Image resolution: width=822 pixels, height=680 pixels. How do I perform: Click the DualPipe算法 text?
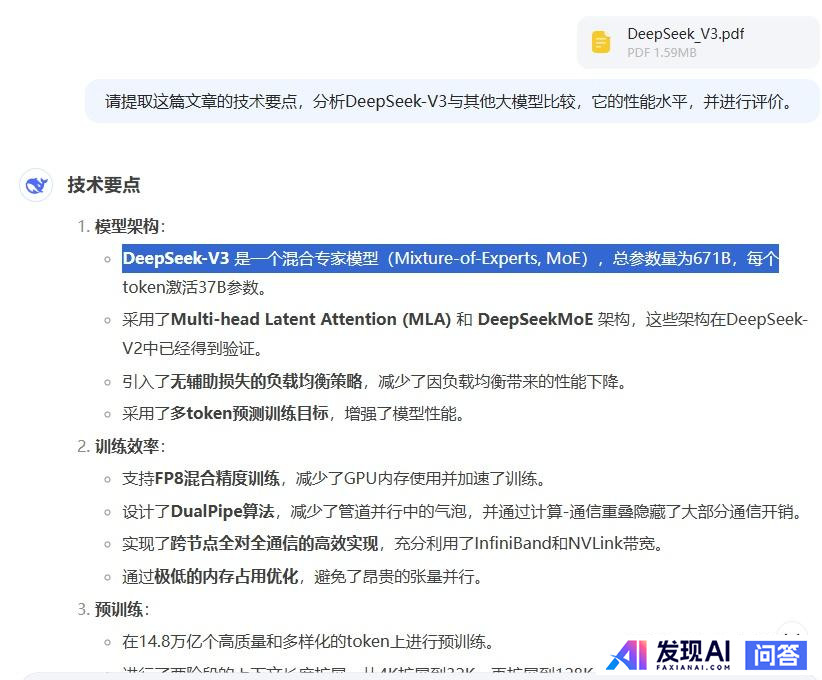coord(223,511)
